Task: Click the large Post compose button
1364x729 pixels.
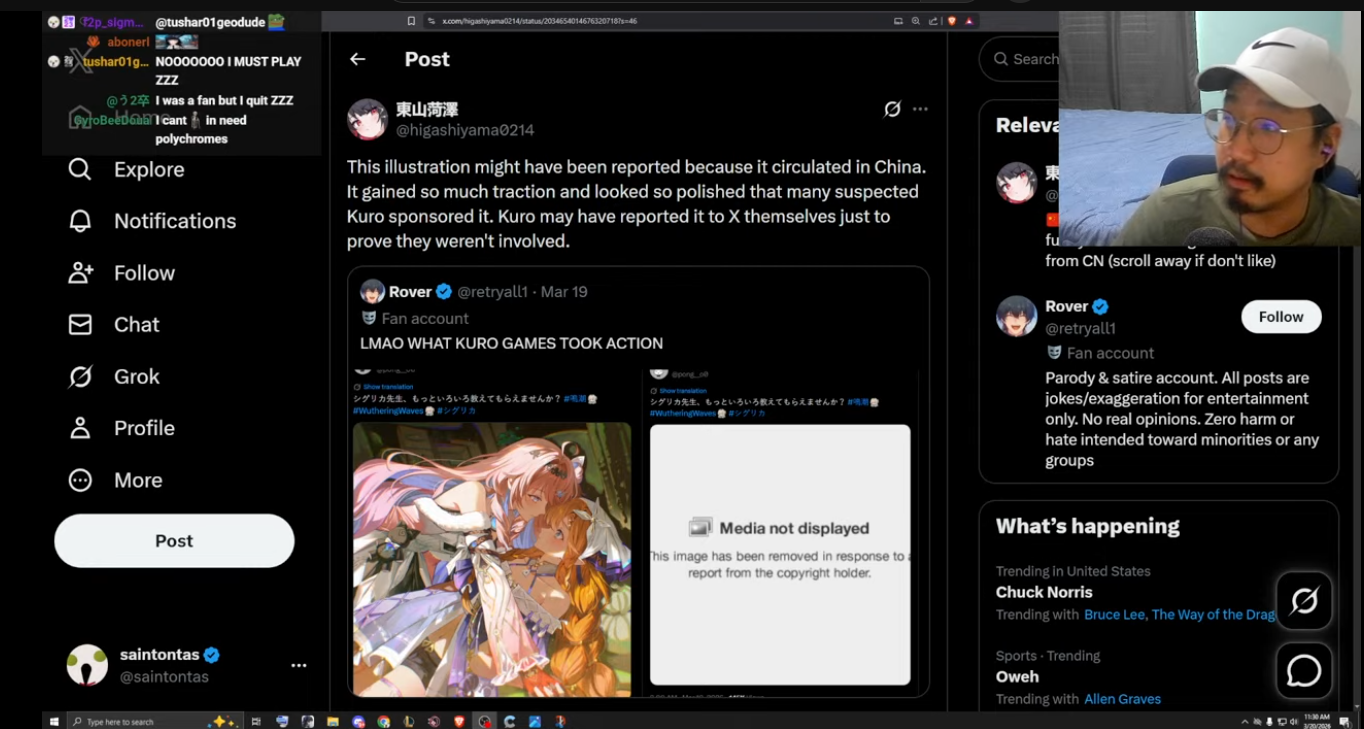Action: tap(174, 541)
